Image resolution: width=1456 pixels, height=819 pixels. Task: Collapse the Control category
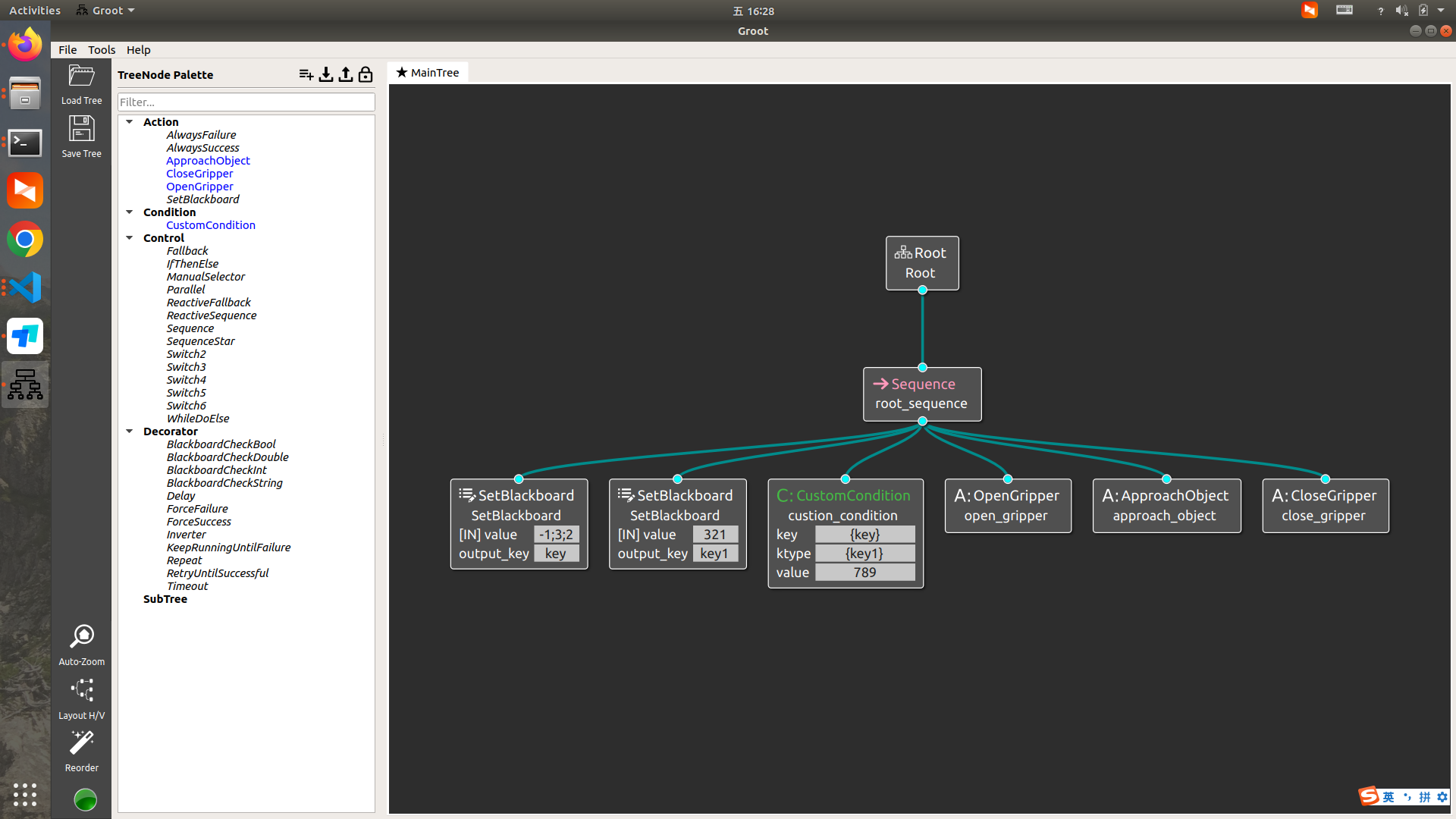pyautogui.click(x=130, y=238)
